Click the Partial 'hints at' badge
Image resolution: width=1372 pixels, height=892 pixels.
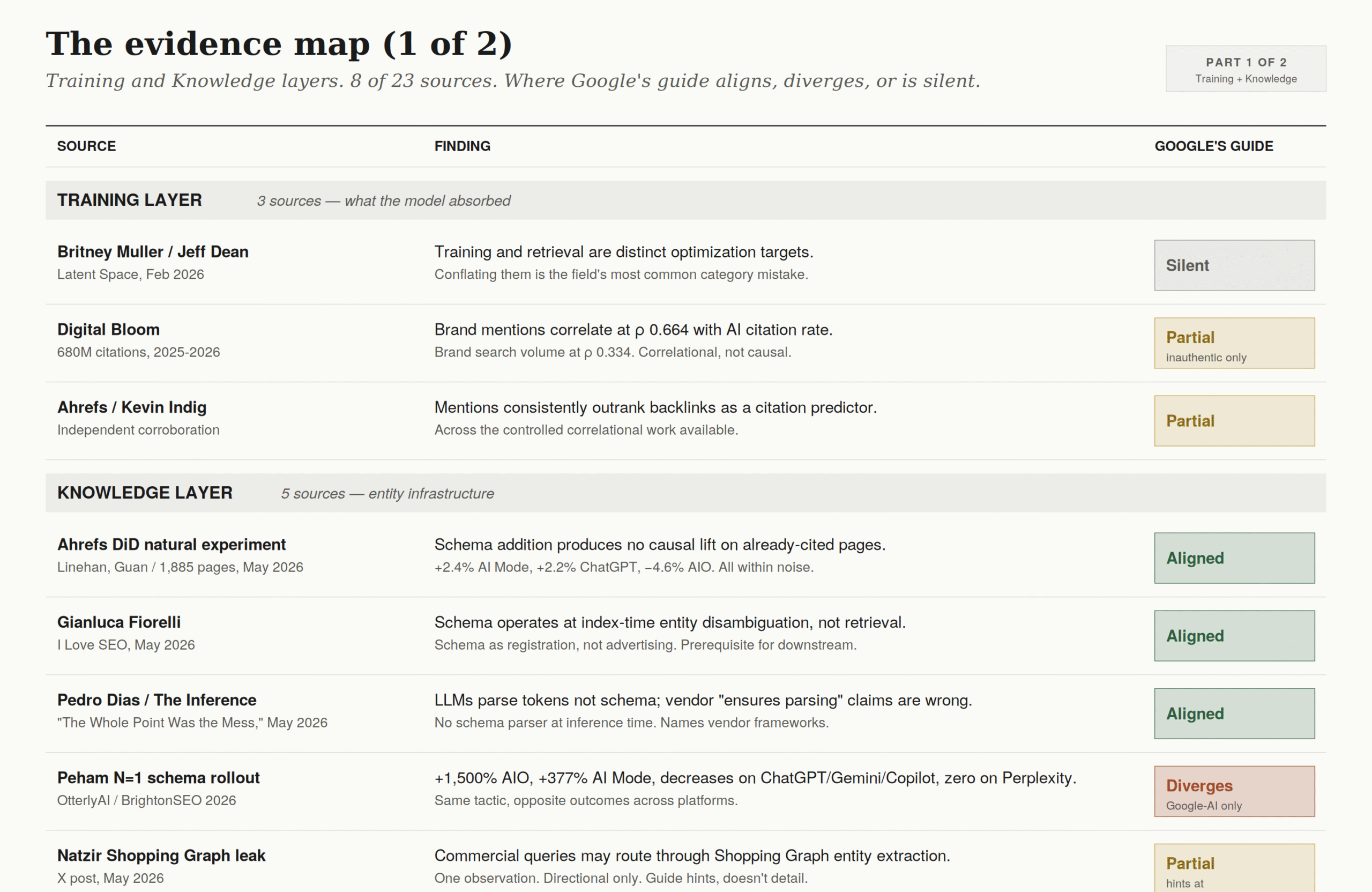pyautogui.click(x=1234, y=868)
